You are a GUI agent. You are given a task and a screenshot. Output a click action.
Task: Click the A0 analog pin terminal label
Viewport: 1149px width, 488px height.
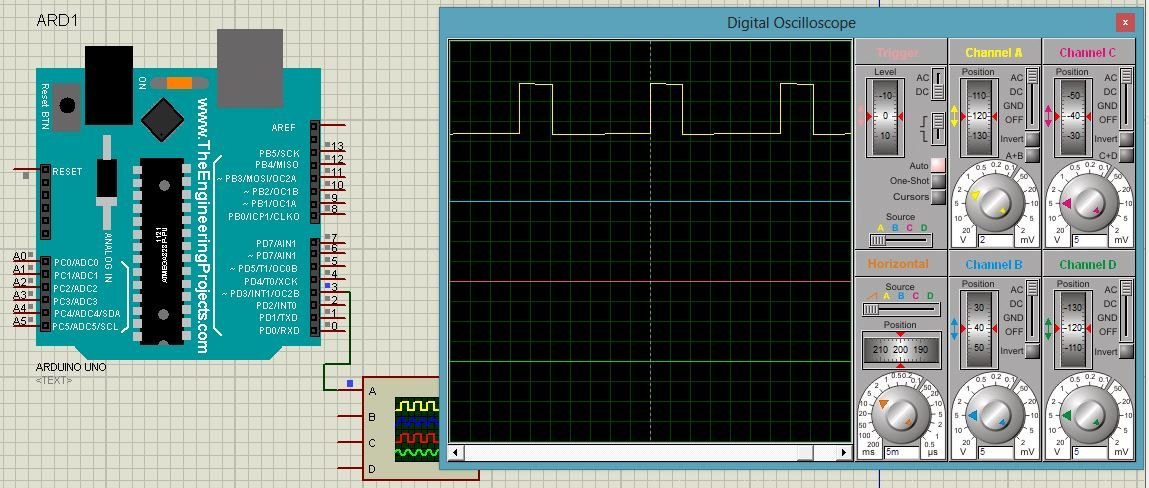point(20,256)
